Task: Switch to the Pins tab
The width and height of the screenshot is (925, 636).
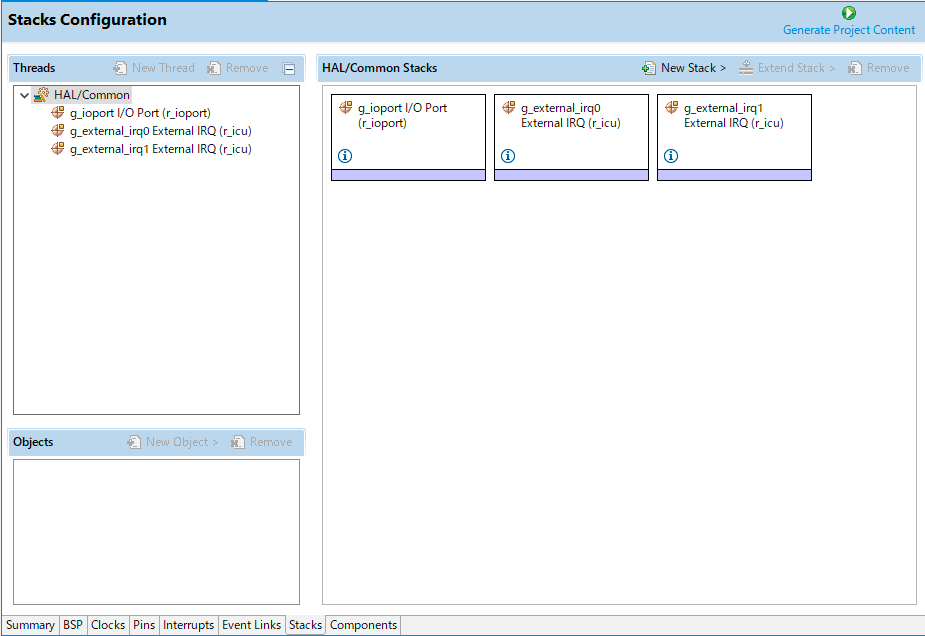Action: tap(144, 625)
